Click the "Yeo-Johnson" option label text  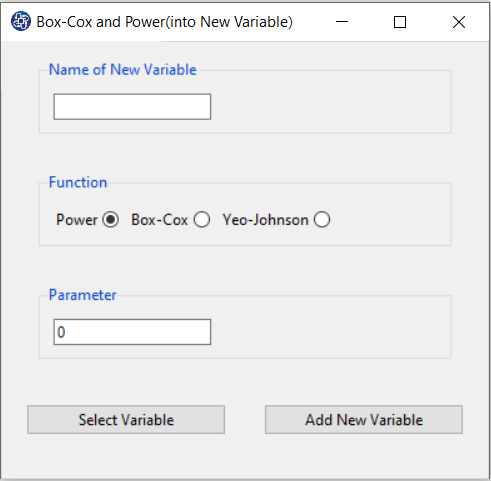tap(265, 220)
